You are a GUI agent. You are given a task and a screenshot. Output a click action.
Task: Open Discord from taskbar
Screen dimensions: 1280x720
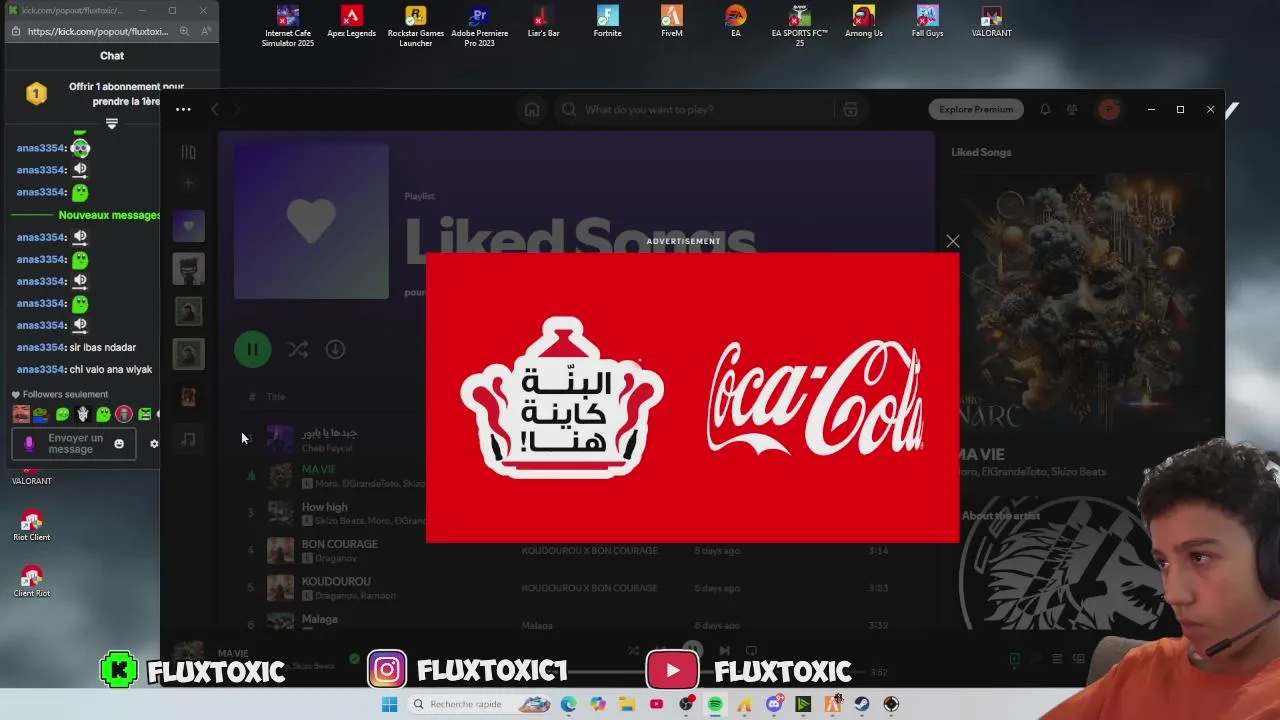tap(774, 704)
